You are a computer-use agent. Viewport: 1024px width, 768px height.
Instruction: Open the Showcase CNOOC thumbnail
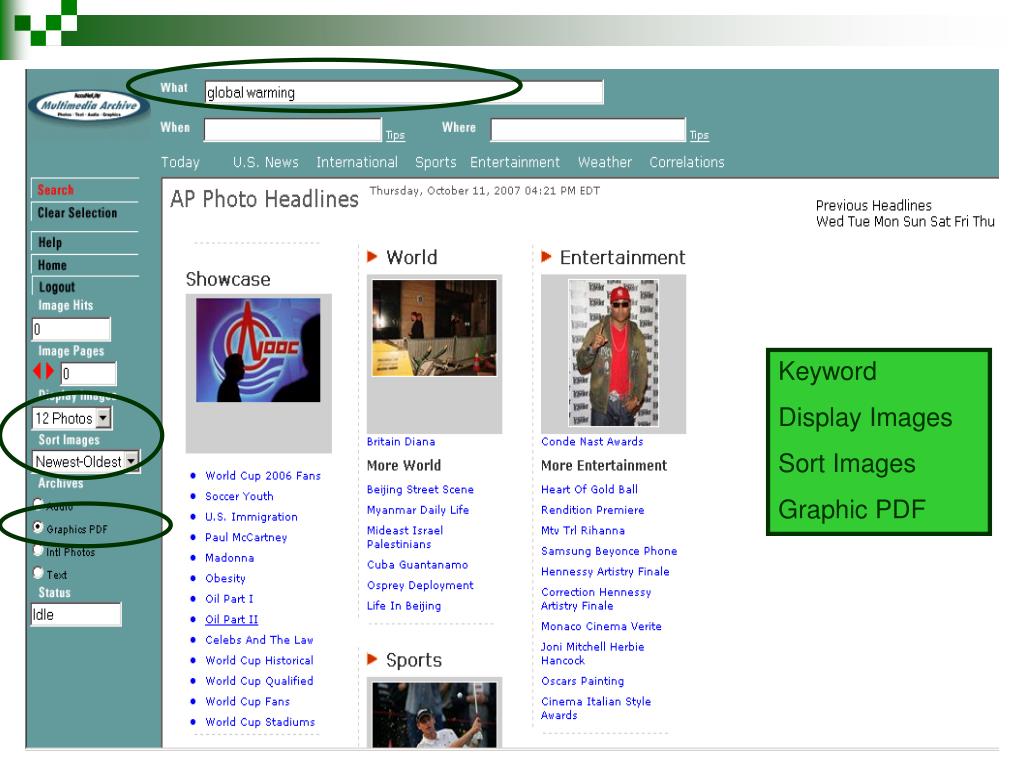258,350
